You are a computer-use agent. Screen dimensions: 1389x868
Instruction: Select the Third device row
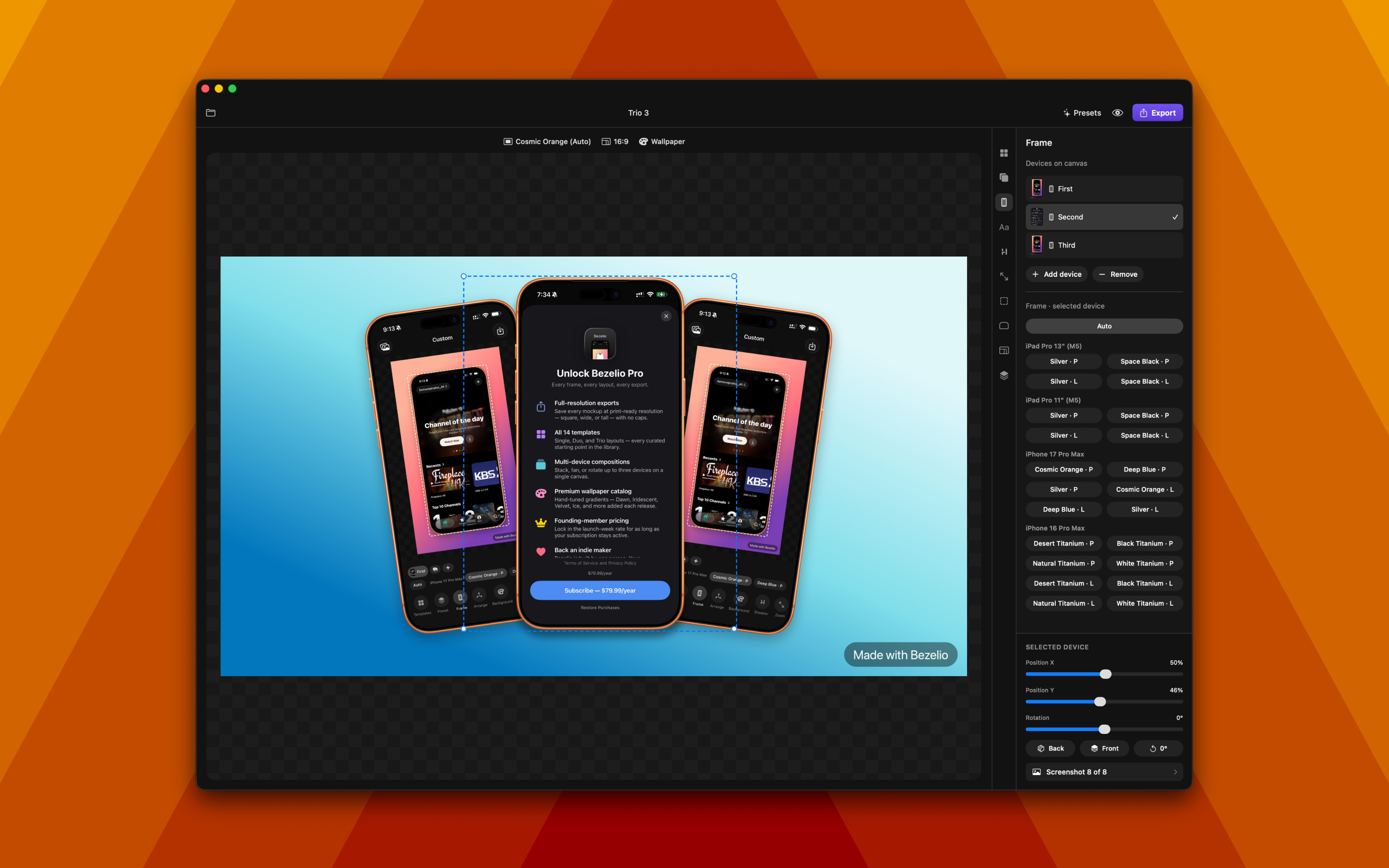pyautogui.click(x=1104, y=245)
